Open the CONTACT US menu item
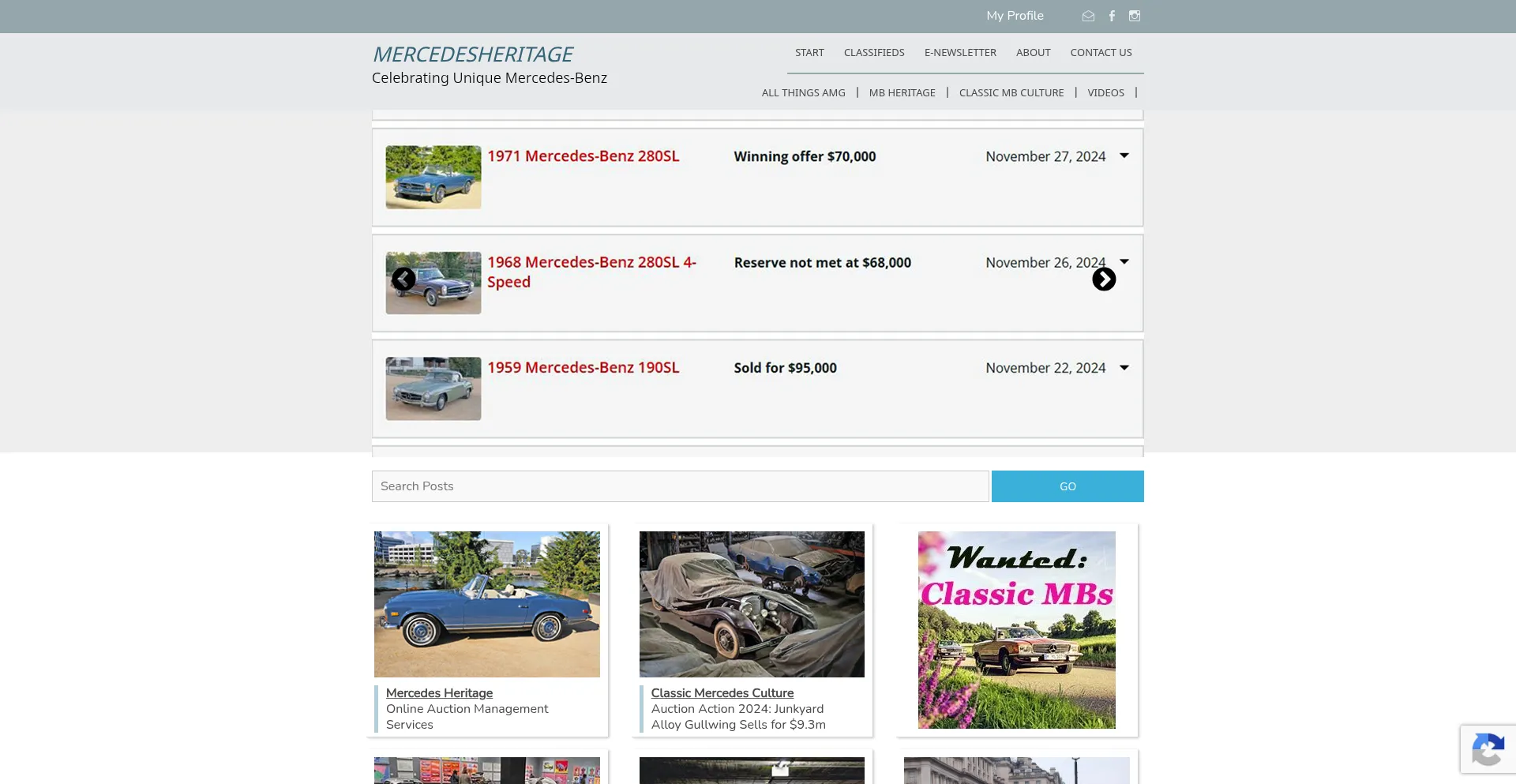 click(1101, 53)
